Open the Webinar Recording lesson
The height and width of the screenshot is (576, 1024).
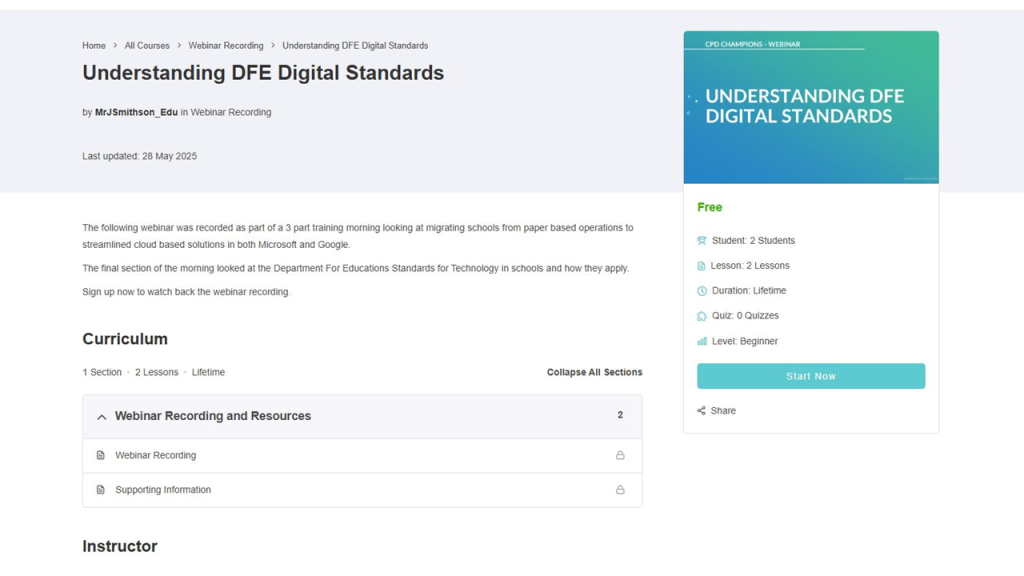click(155, 455)
